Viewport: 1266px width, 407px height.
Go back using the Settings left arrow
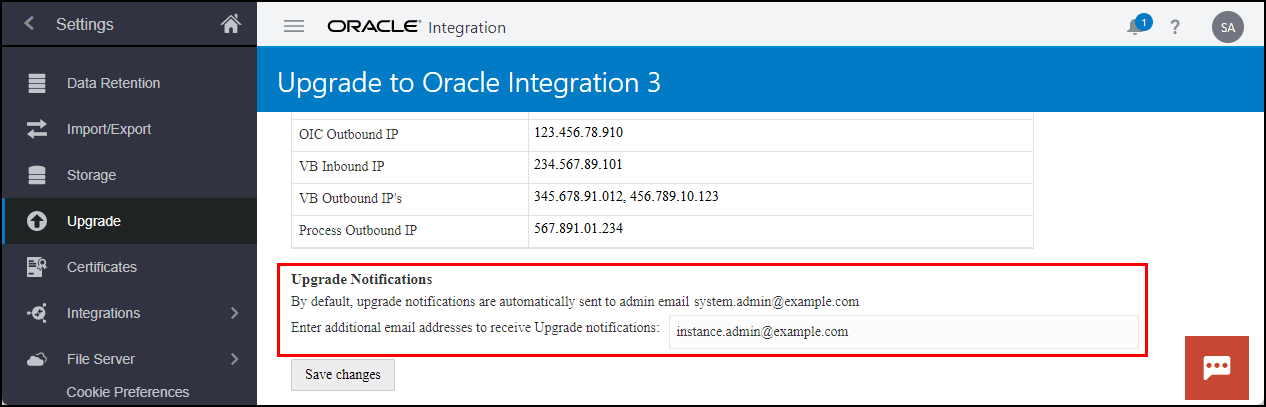29,23
